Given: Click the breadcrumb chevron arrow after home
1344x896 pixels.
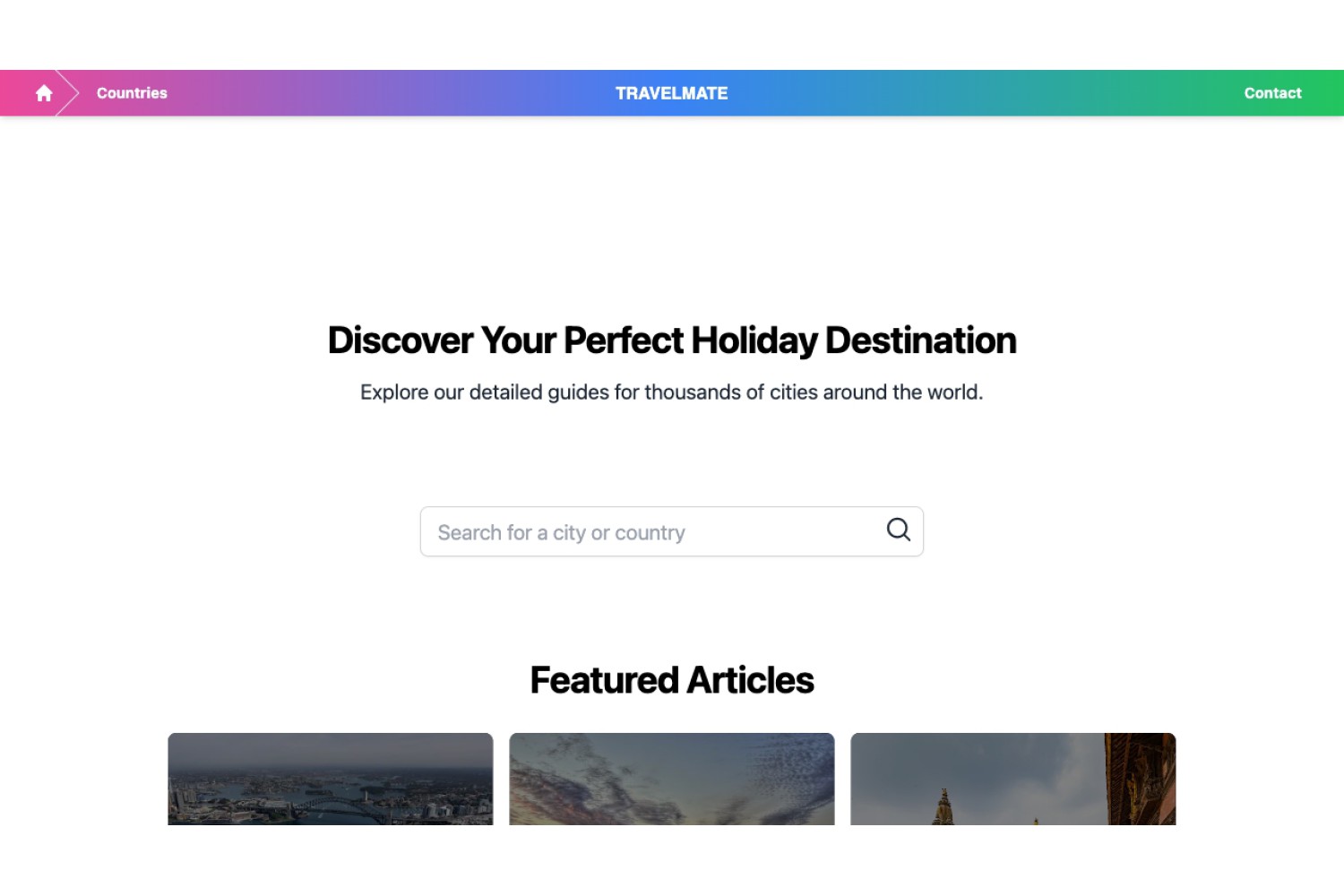Looking at the screenshot, I should tap(68, 93).
